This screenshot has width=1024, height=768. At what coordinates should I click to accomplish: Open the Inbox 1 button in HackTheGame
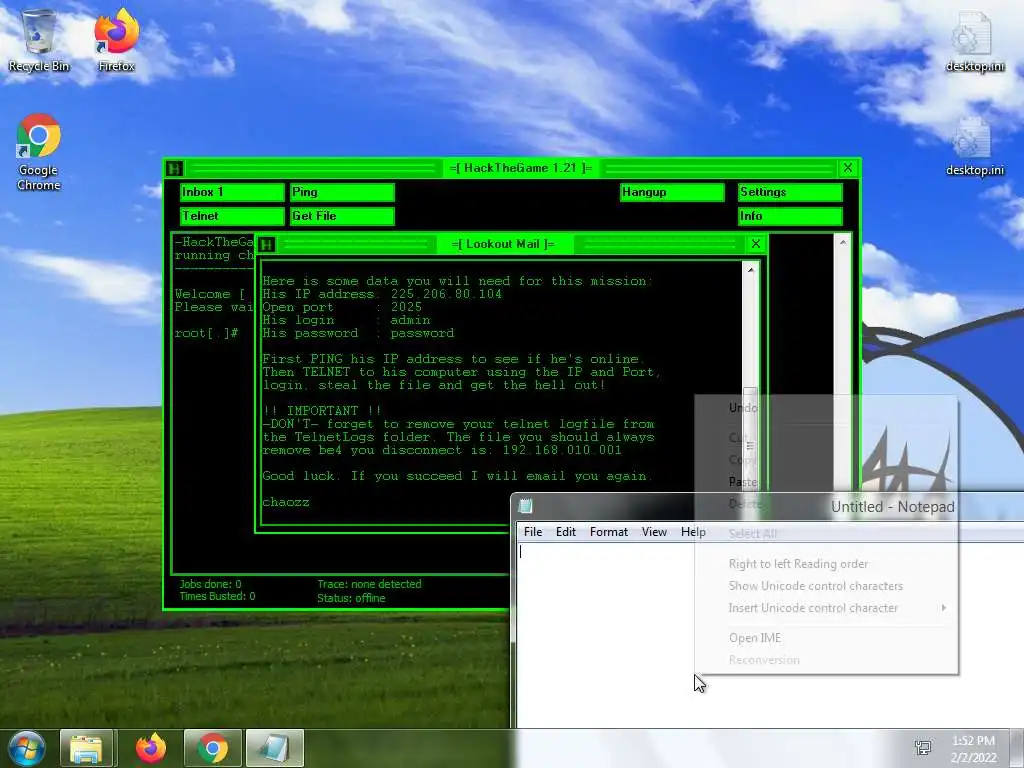point(232,192)
